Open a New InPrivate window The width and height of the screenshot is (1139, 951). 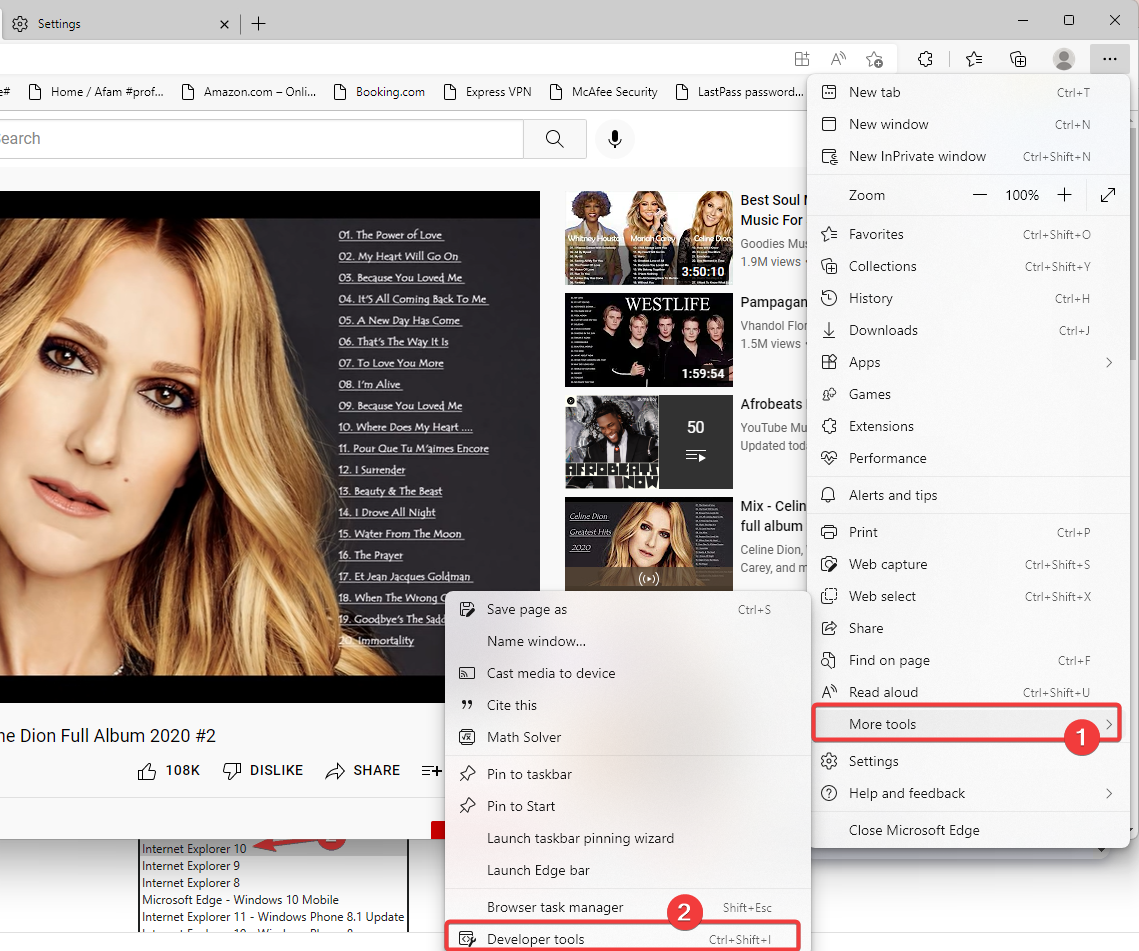point(968,156)
